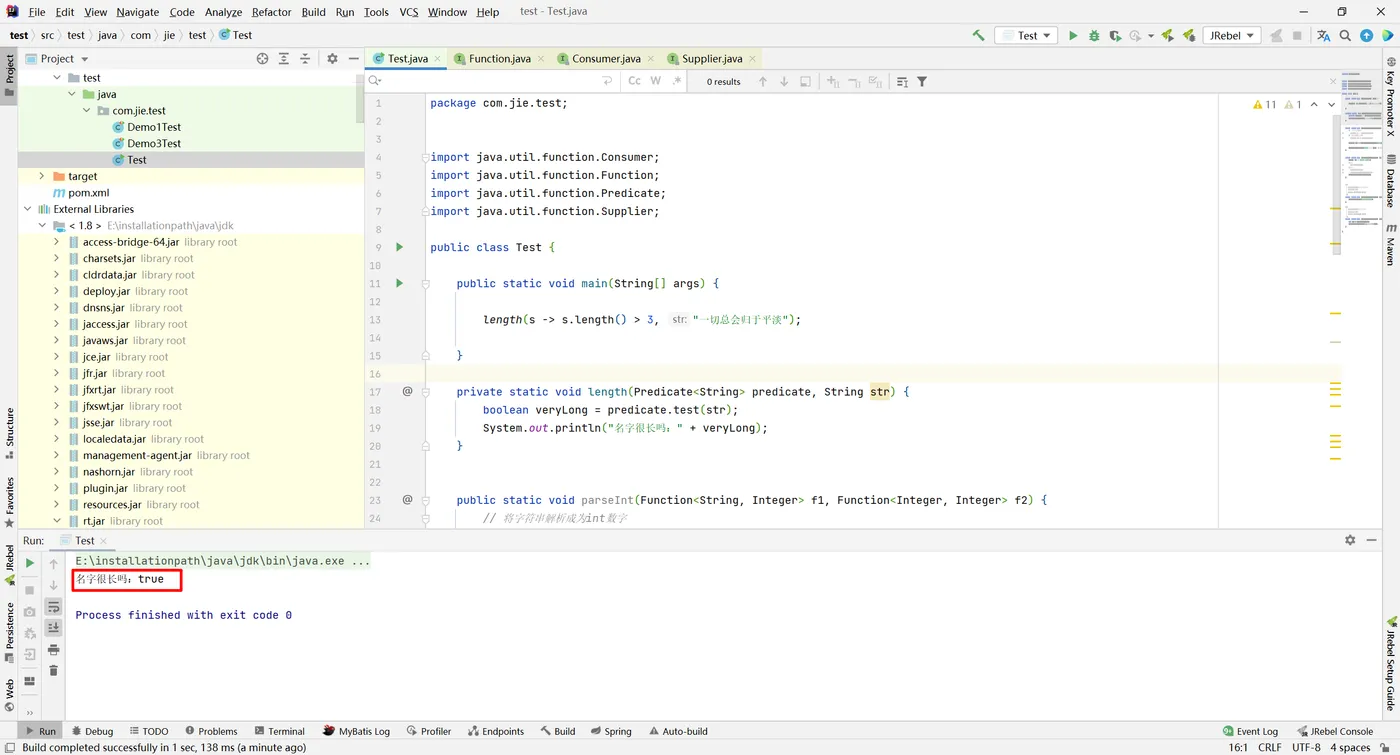Open the Translate icon in the toolbar
The width and height of the screenshot is (1400, 755).
click(x=1324, y=35)
